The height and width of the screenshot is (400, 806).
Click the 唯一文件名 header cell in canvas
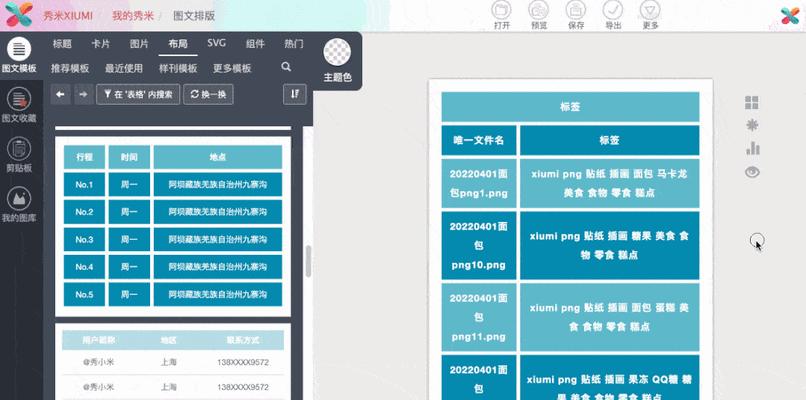pyautogui.click(x=479, y=140)
